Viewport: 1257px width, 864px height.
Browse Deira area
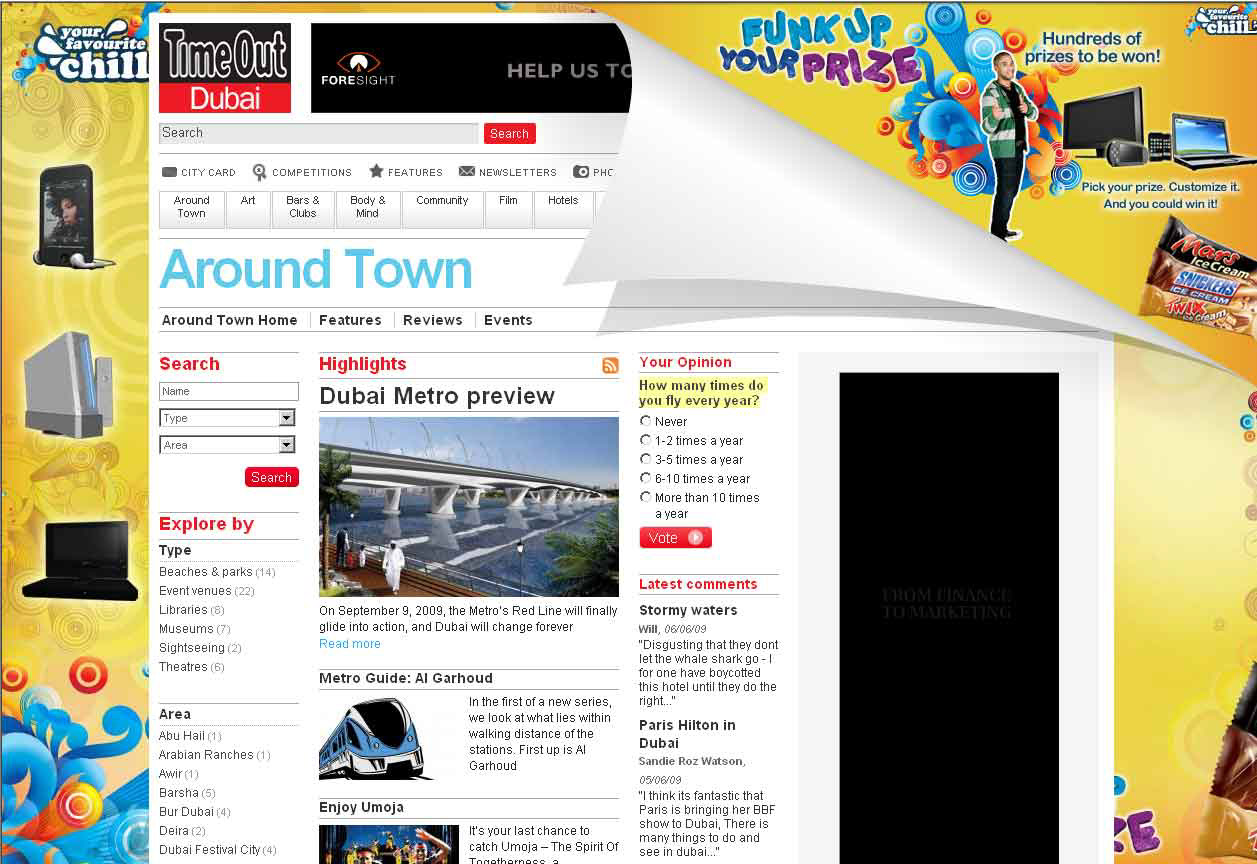(x=182, y=831)
